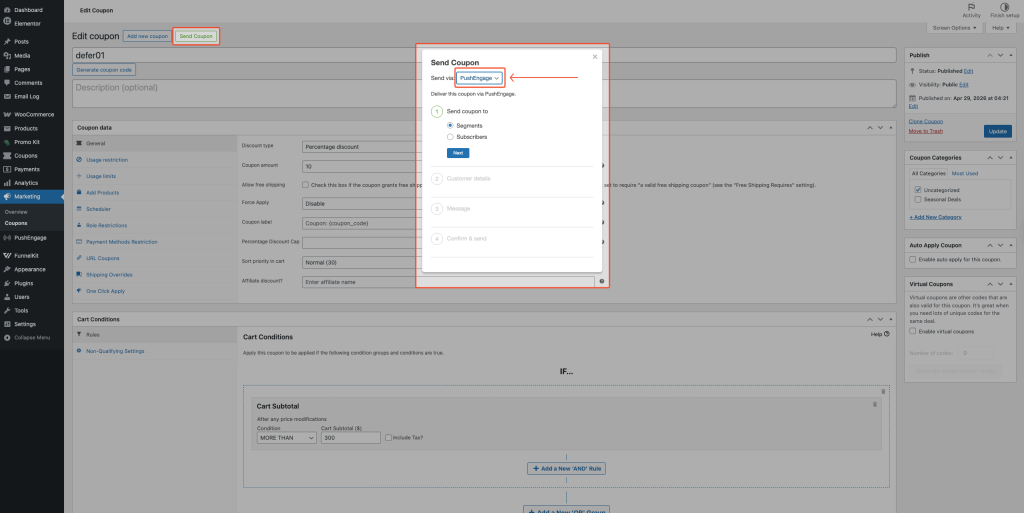Close the Send Coupon dialog
The image size is (1024, 513).
(x=594, y=57)
